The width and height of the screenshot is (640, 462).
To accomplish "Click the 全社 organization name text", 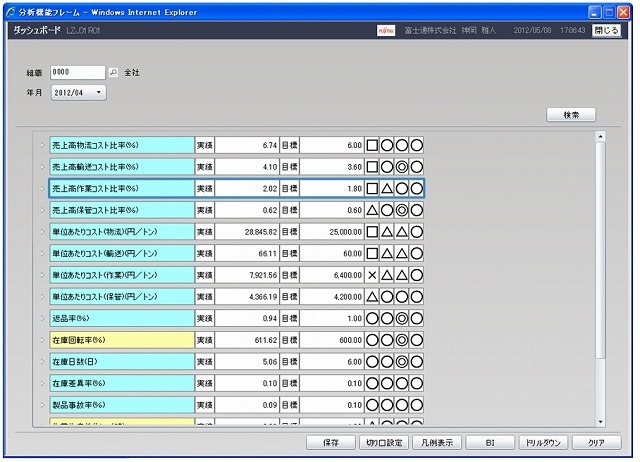I will (132, 73).
